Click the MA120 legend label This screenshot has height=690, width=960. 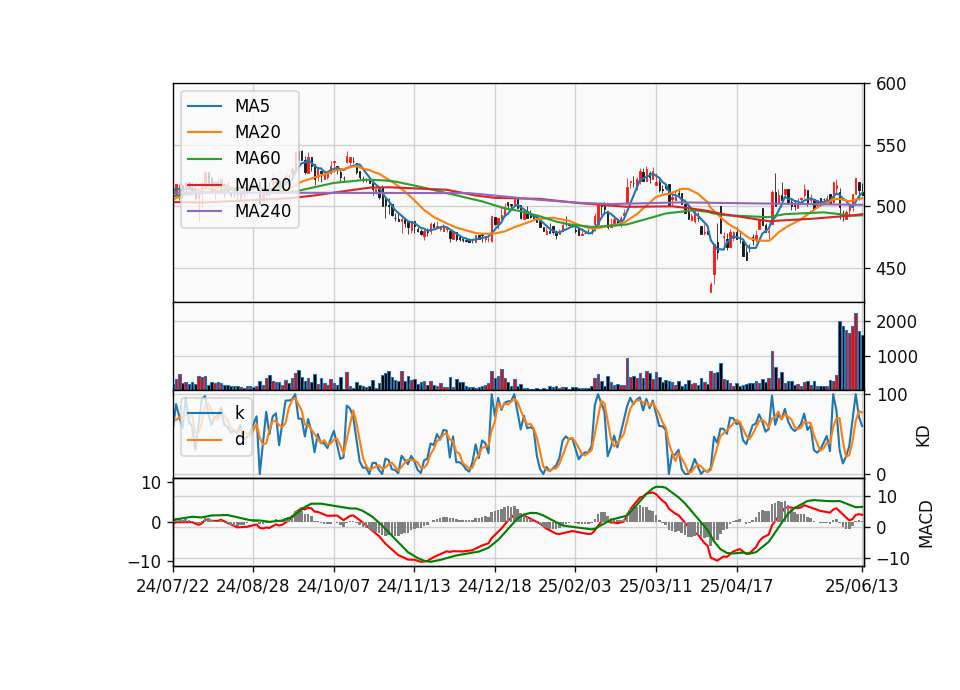tap(263, 185)
